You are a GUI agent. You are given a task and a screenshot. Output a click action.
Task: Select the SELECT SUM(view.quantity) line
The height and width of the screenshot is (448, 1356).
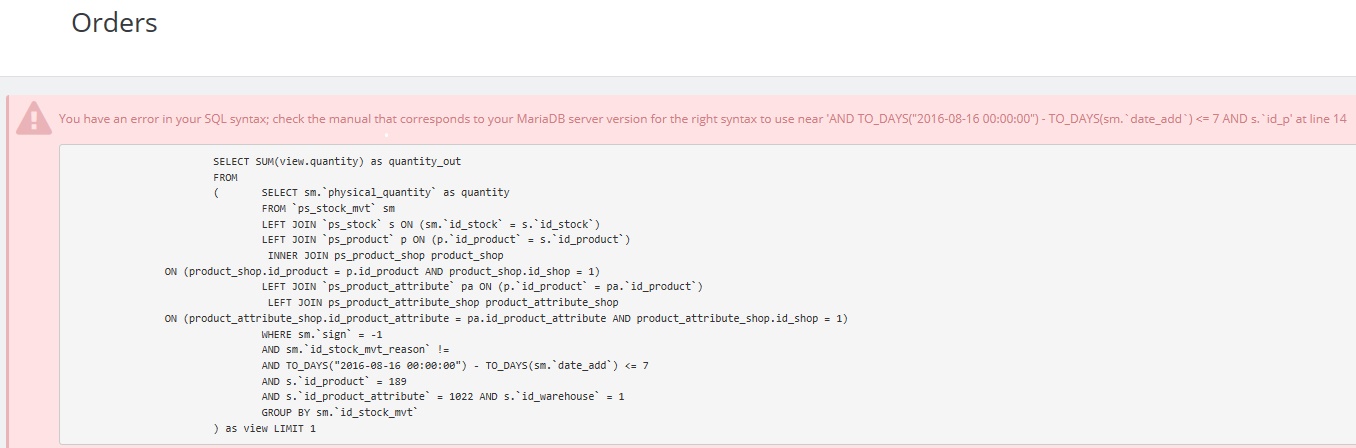337,161
